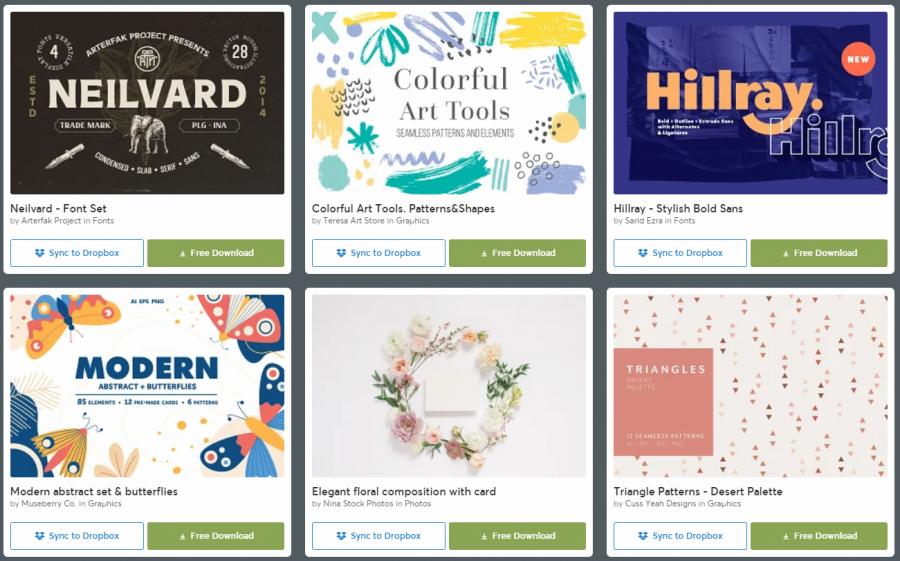This screenshot has width=900, height=561.
Task: Click Dropbox icon under Triangle Patterns
Action: click(x=643, y=536)
